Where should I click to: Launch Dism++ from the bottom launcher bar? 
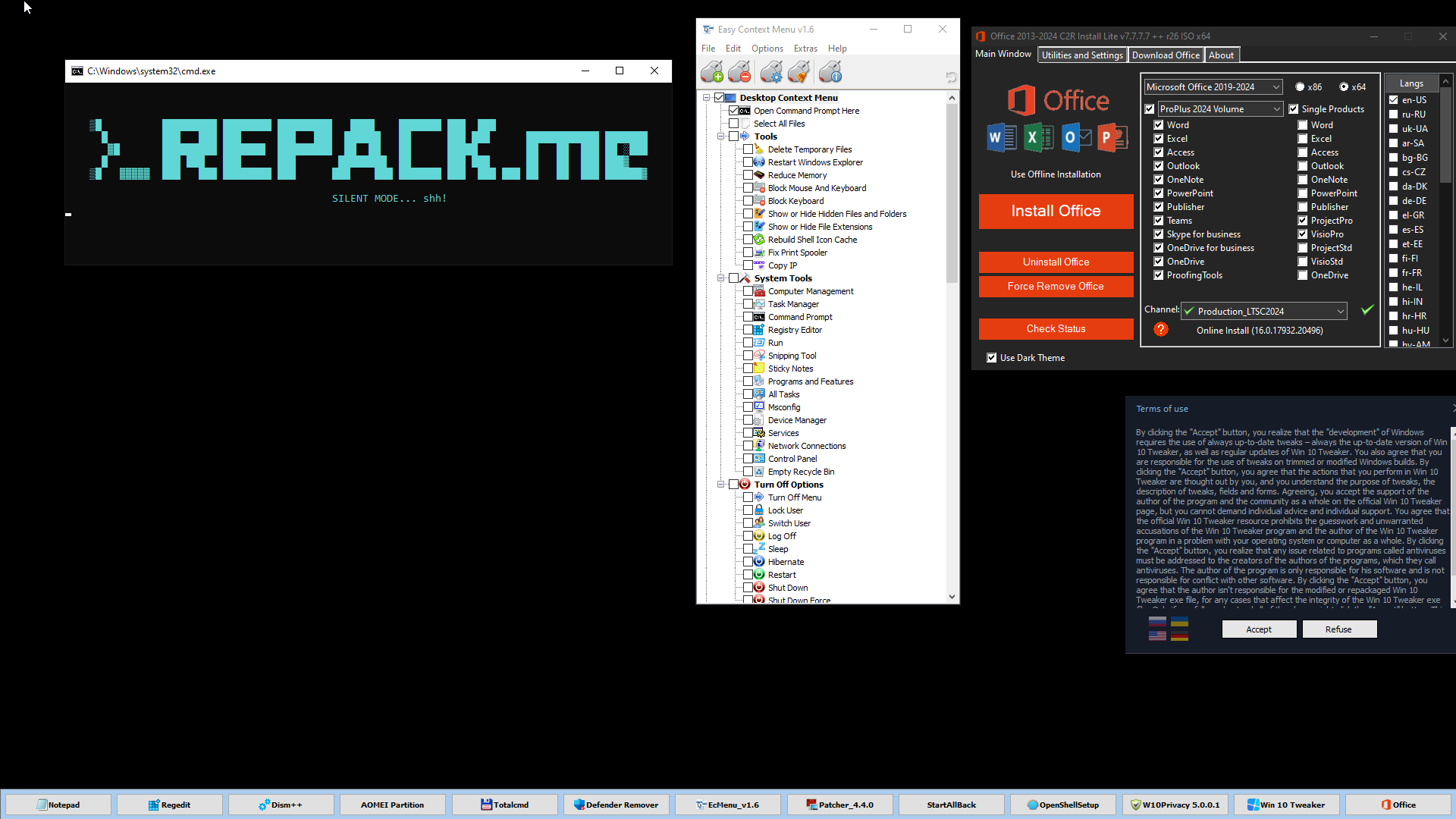click(x=281, y=805)
